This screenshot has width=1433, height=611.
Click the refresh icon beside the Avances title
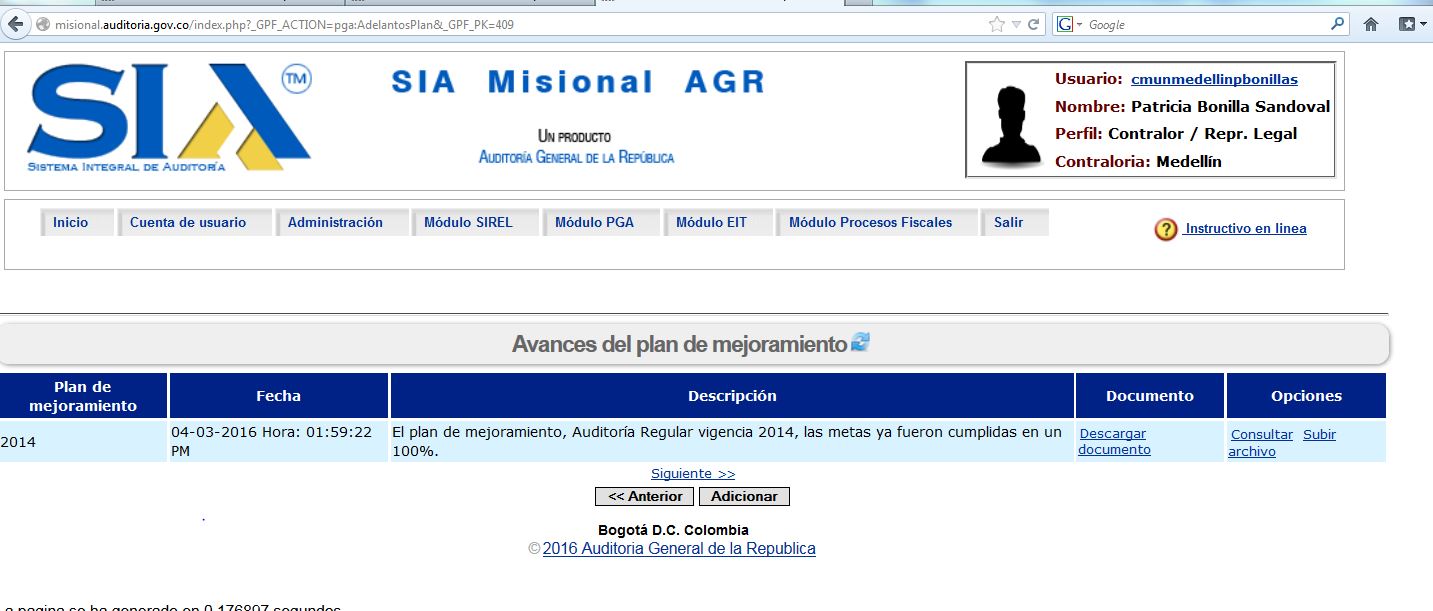click(x=860, y=343)
